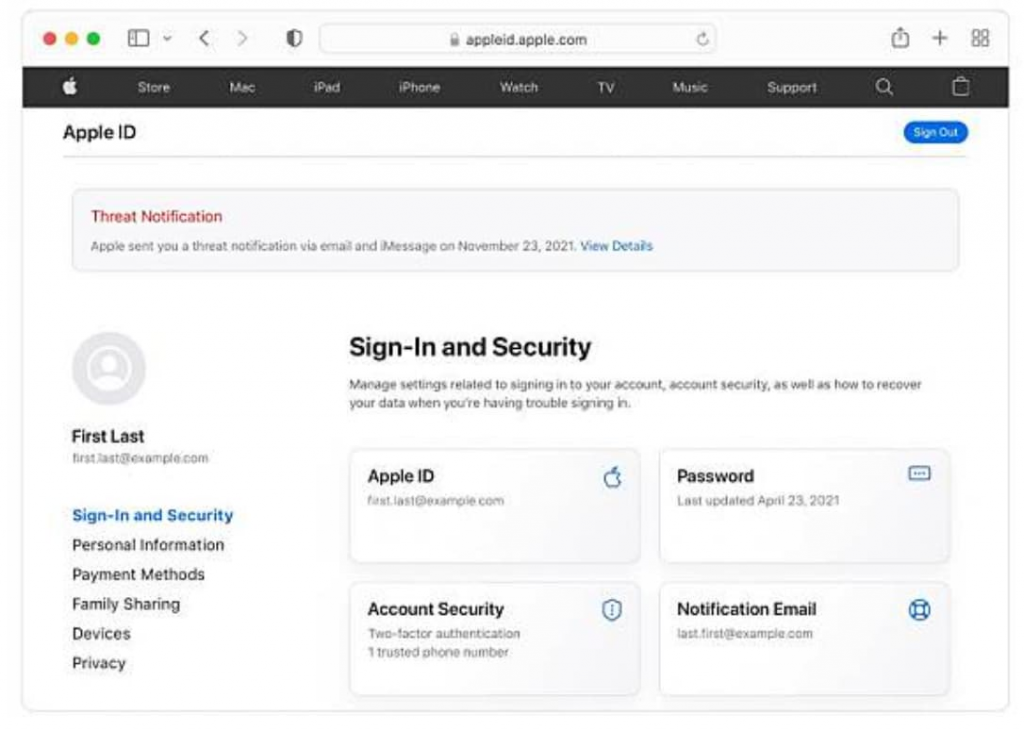Open Support in navigation bar
The height and width of the screenshot is (730, 1024).
point(792,87)
